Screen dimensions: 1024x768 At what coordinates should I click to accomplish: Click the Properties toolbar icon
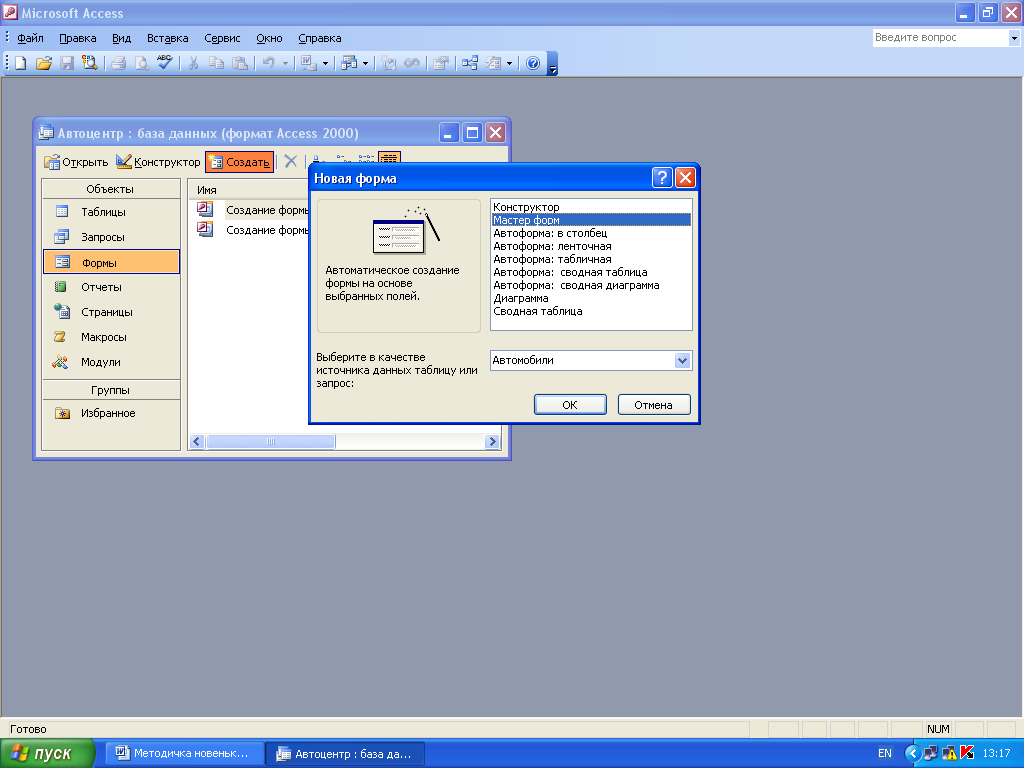(x=441, y=63)
